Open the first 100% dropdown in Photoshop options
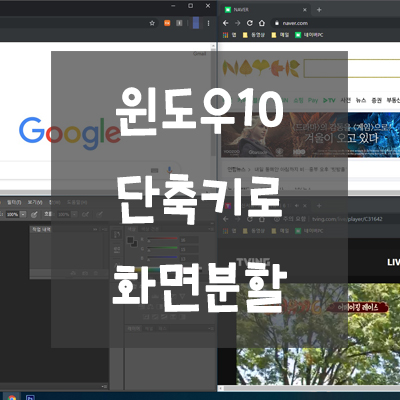The height and width of the screenshot is (400, 400). [x=23, y=214]
